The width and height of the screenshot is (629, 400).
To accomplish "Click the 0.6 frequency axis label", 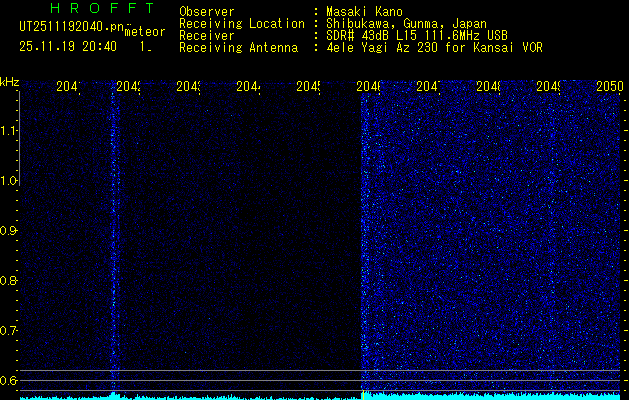I will [x=8, y=380].
